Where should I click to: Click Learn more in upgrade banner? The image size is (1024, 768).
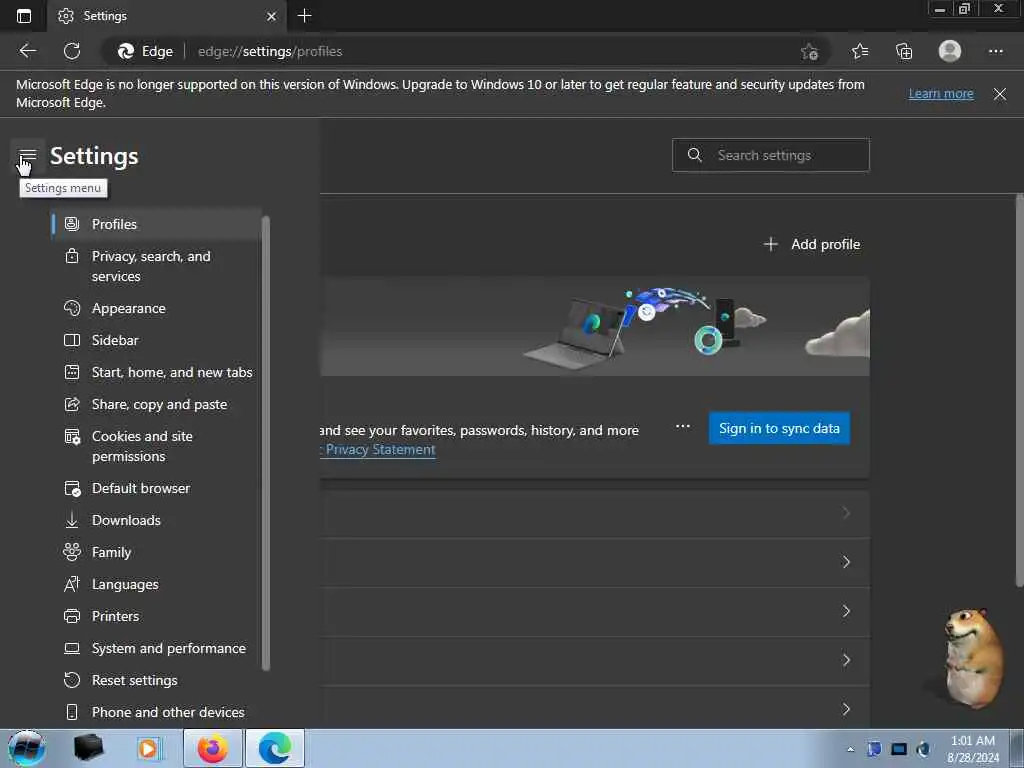(x=940, y=93)
